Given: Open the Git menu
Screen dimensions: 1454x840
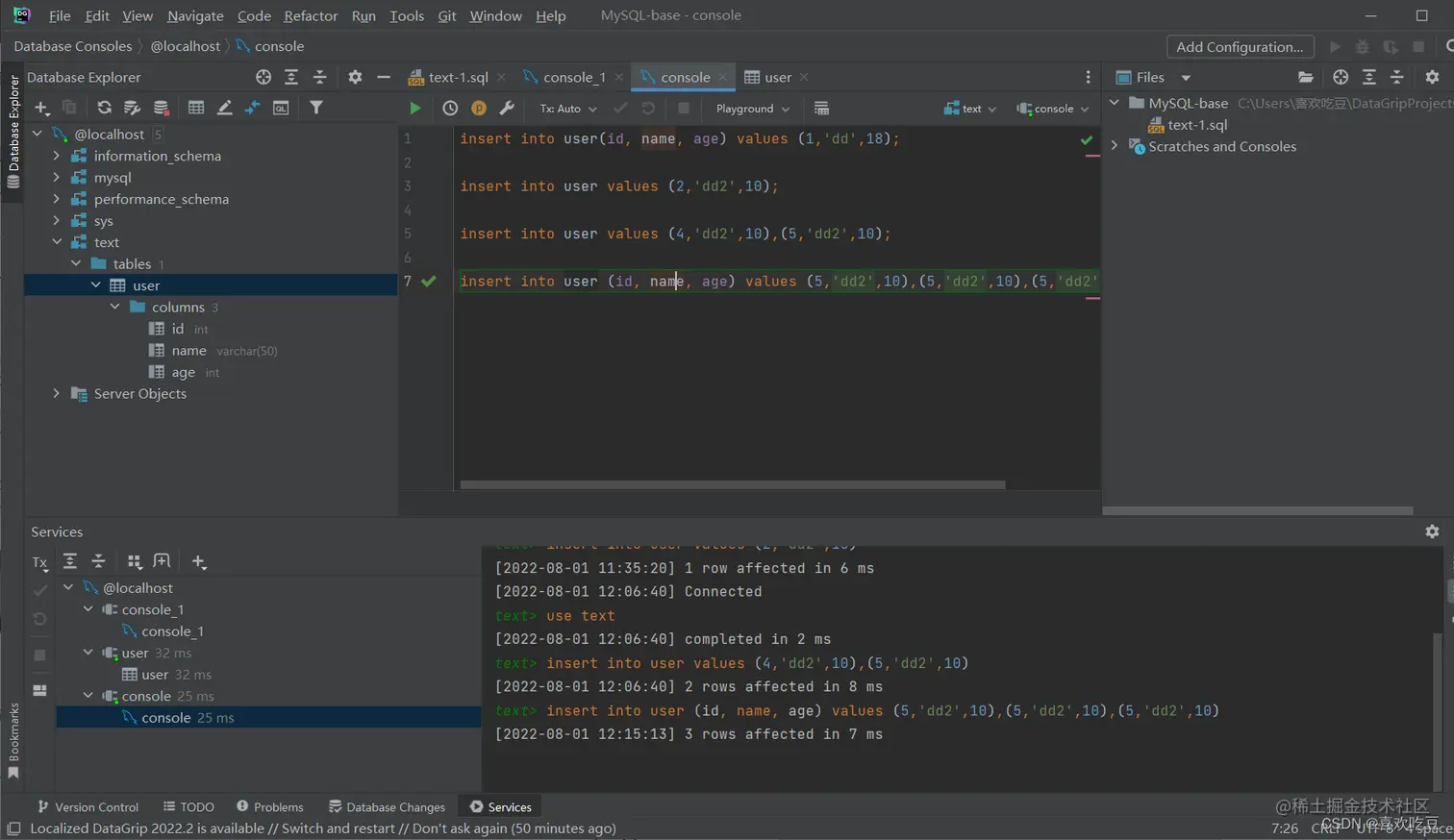Looking at the screenshot, I should click(447, 15).
